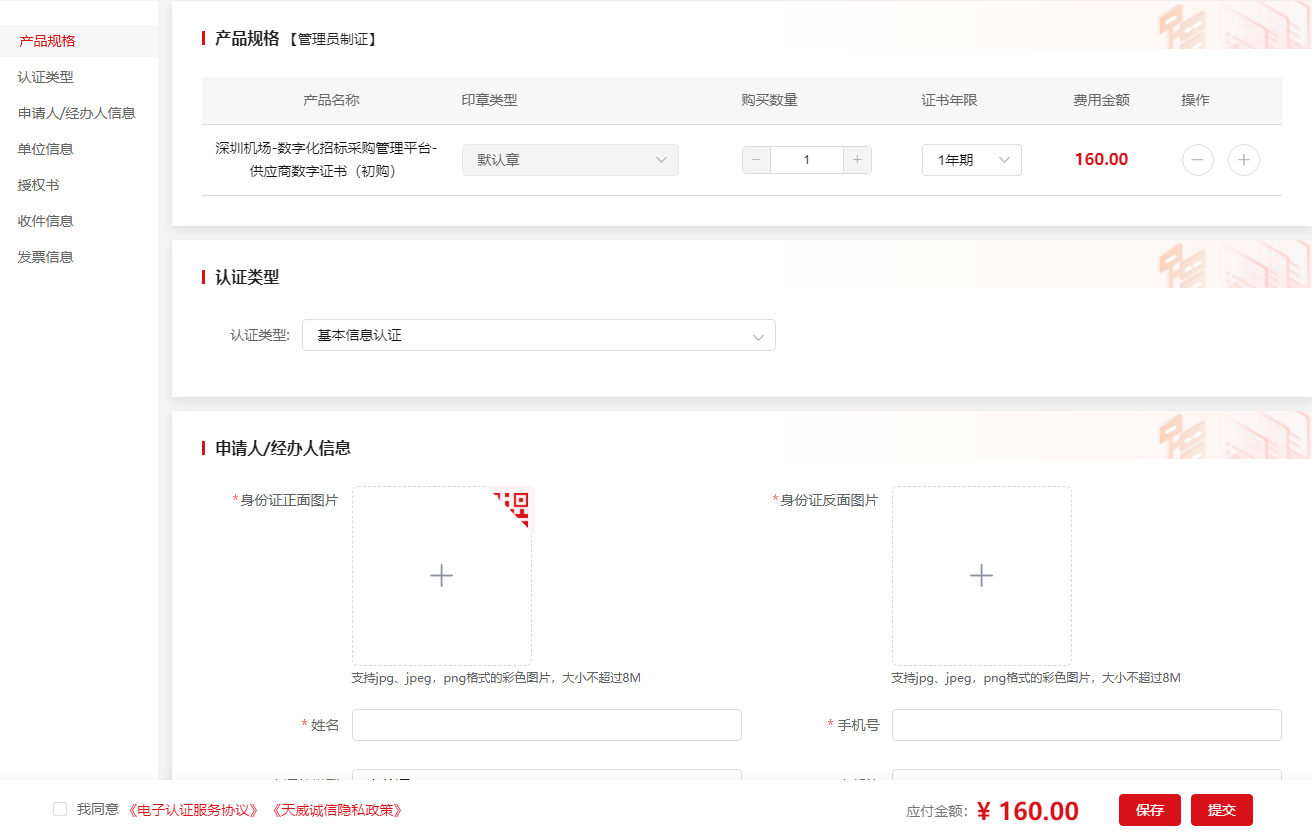Click the circular plus icon in 操作 column

tap(1243, 160)
